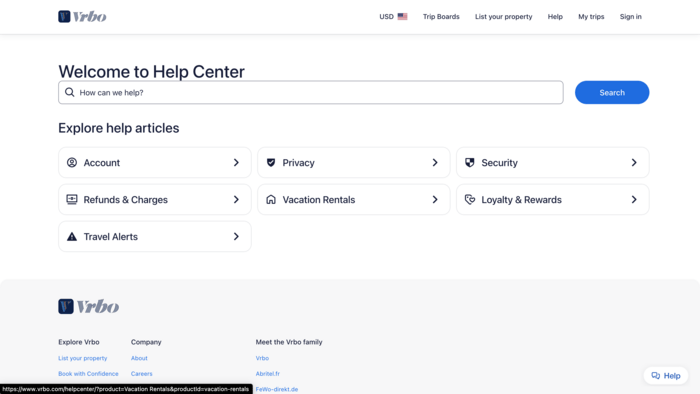Open List your property in top navigation
This screenshot has width=700, height=394.
pos(504,17)
